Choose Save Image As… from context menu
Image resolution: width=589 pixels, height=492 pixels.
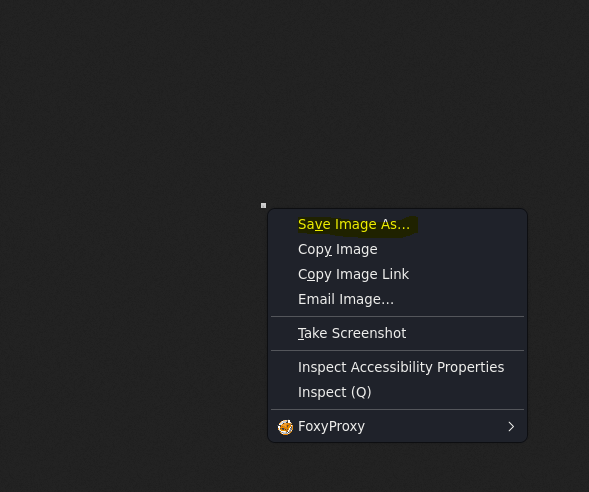point(397,225)
